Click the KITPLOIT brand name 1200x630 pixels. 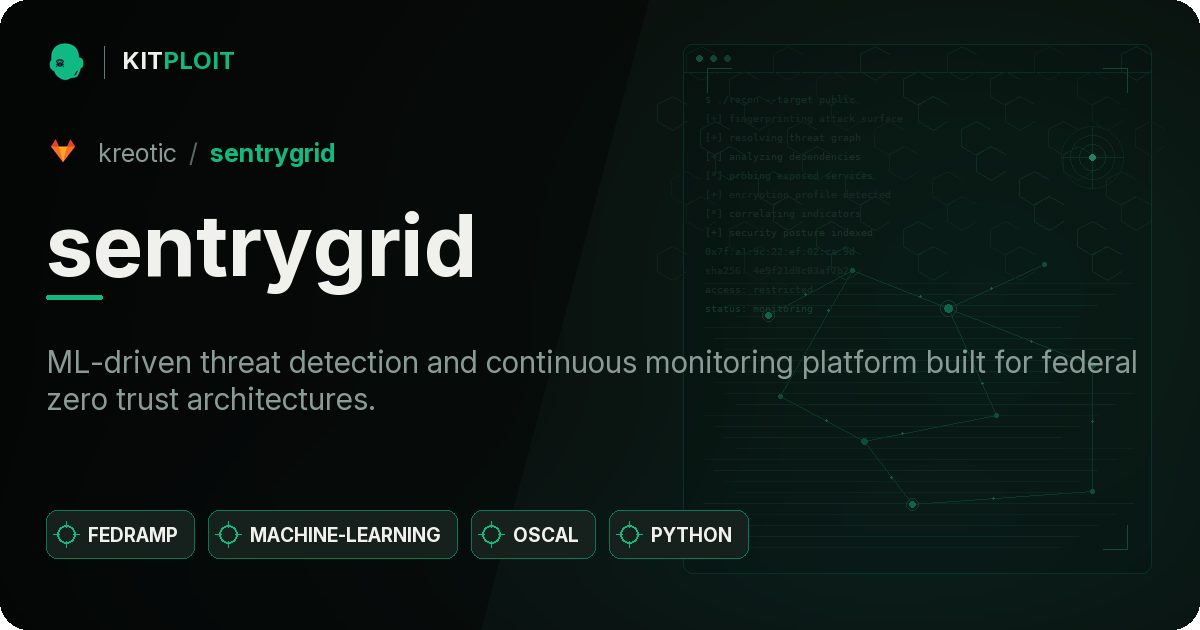pos(178,61)
